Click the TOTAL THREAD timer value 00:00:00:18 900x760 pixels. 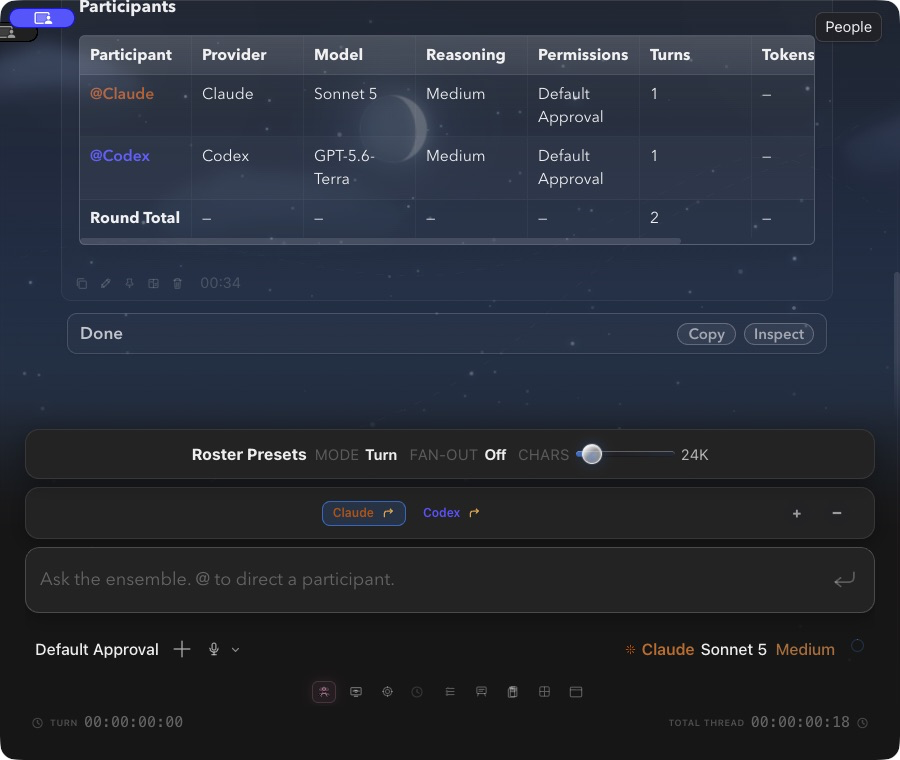click(x=800, y=722)
